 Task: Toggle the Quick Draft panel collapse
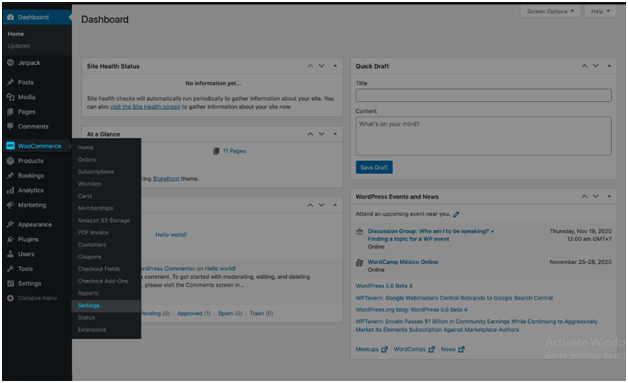pos(609,66)
